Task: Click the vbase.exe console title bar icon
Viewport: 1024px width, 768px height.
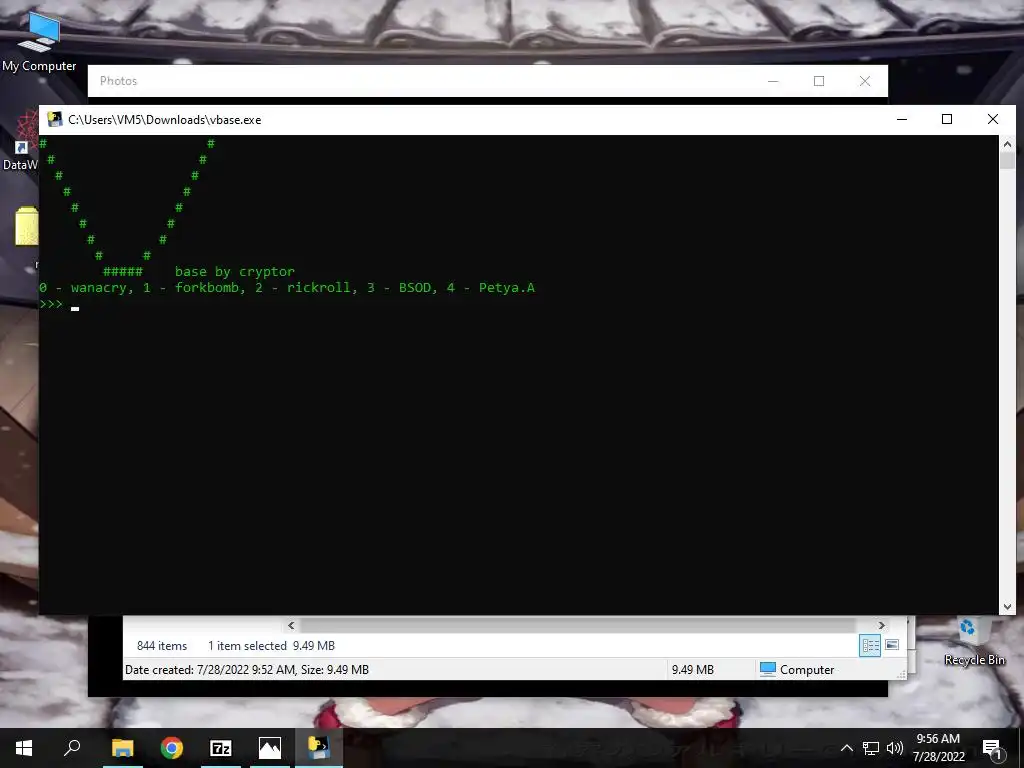Action: 55,120
